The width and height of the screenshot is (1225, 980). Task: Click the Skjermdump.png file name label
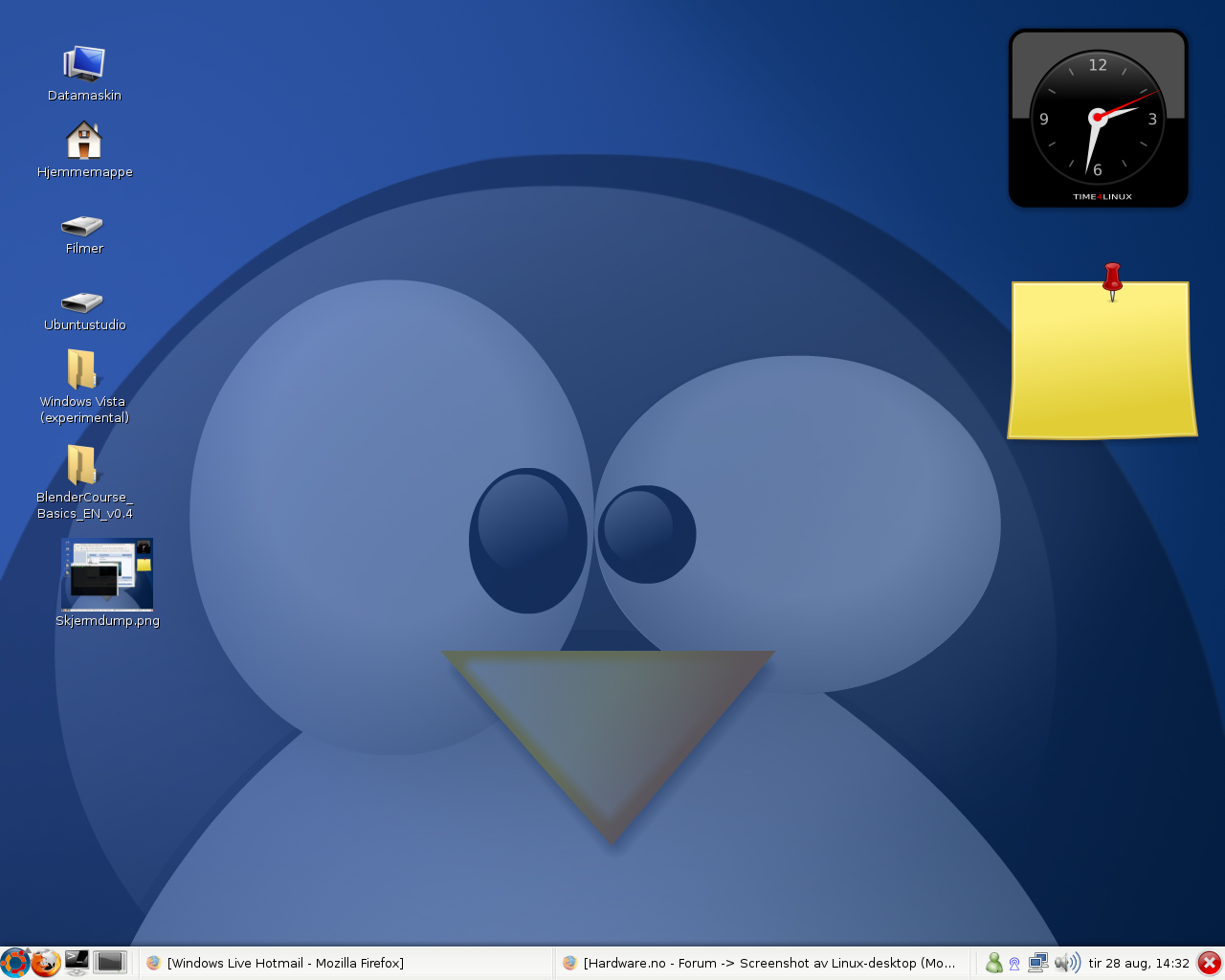(x=107, y=620)
